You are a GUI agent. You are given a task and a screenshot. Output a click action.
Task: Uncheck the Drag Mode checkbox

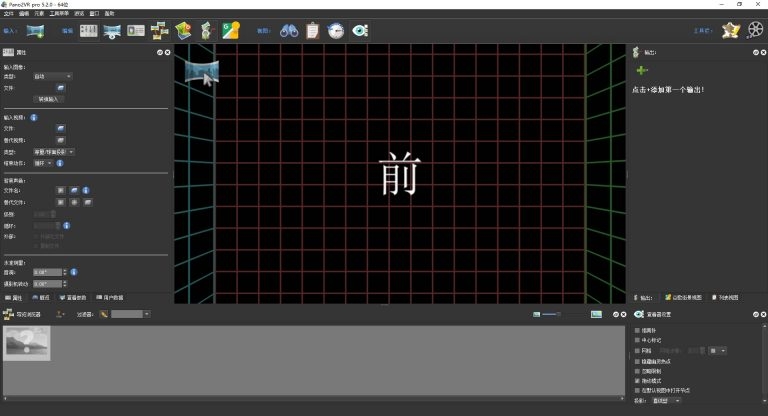(637, 381)
